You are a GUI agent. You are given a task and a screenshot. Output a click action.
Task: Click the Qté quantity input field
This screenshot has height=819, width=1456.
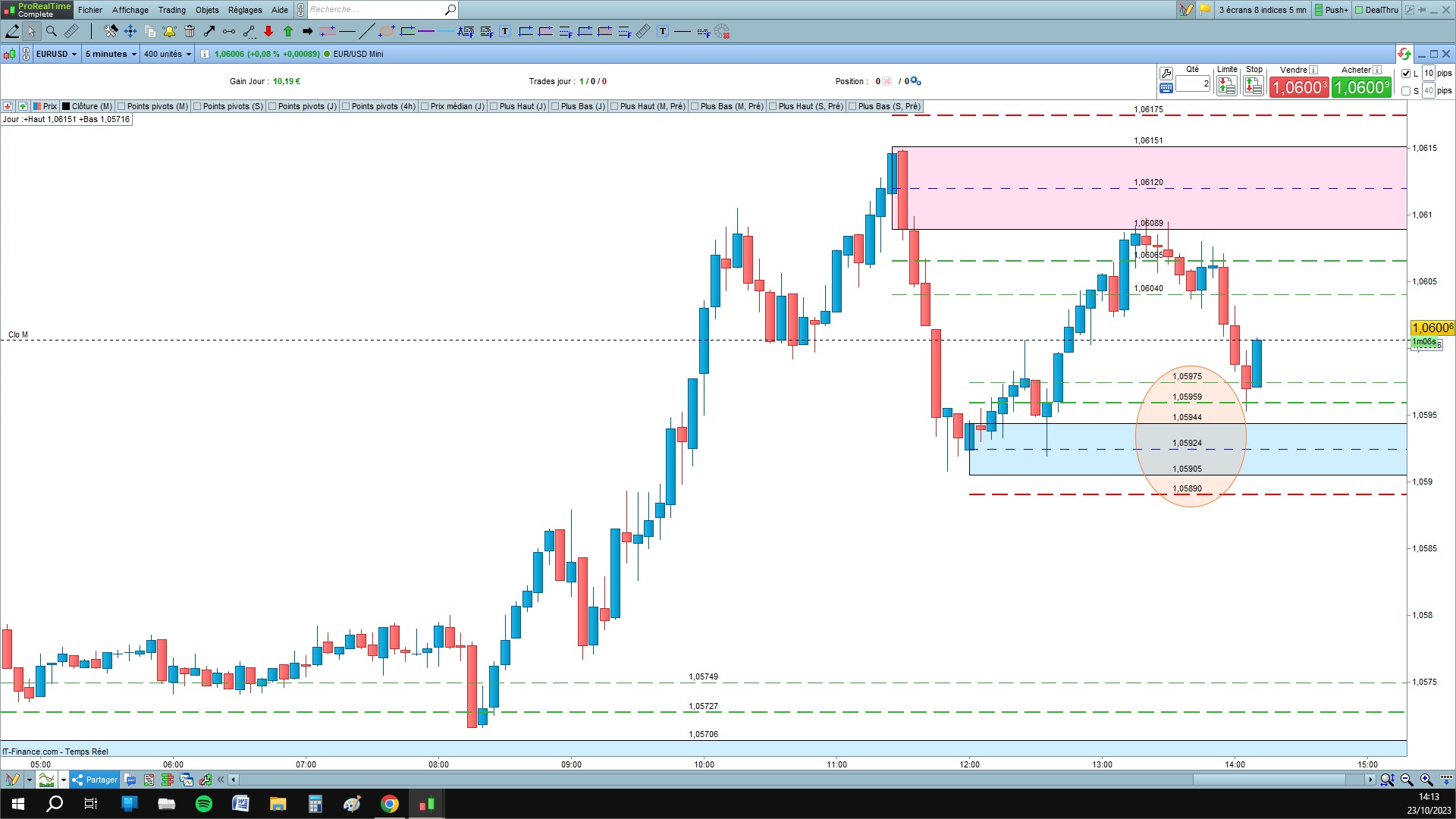pyautogui.click(x=1192, y=84)
